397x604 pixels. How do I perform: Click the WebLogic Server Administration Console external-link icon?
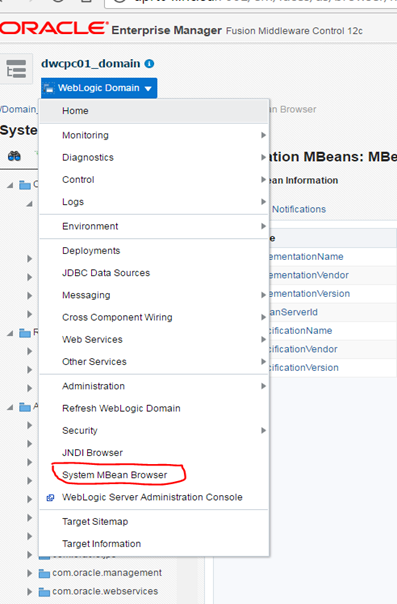point(50,497)
